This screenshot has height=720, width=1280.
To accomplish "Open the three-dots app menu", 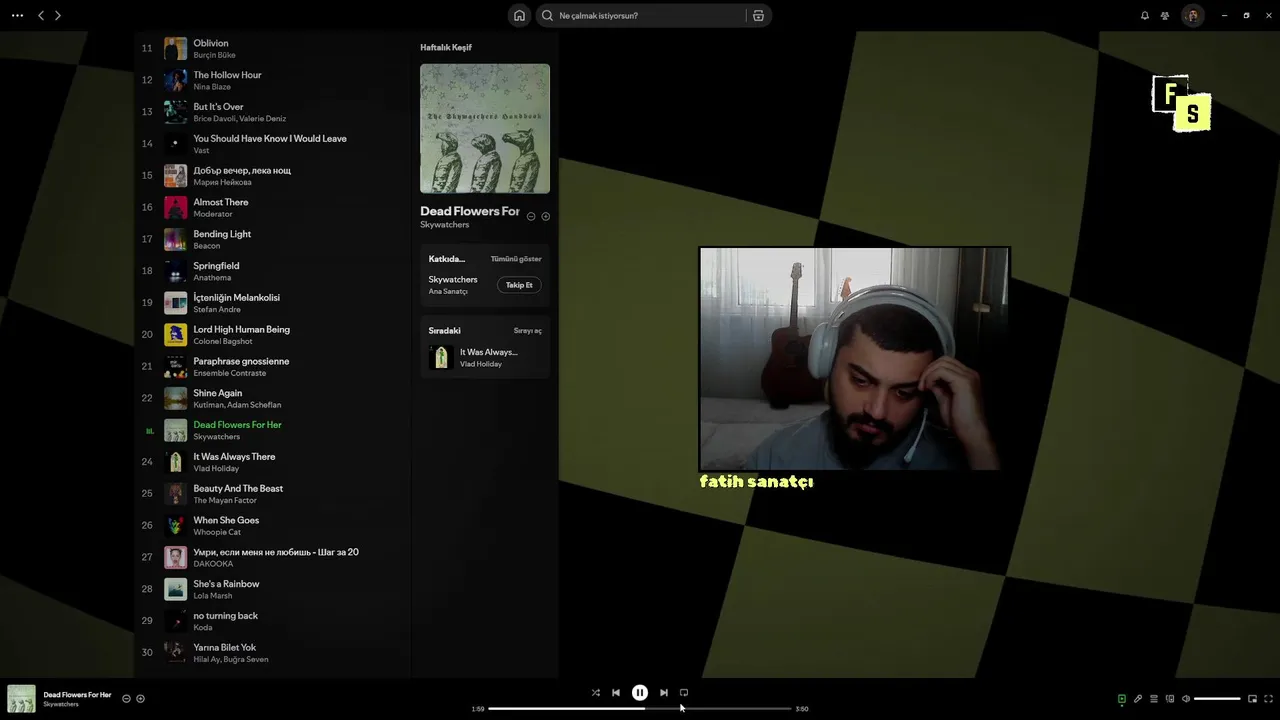I will click(x=17, y=15).
